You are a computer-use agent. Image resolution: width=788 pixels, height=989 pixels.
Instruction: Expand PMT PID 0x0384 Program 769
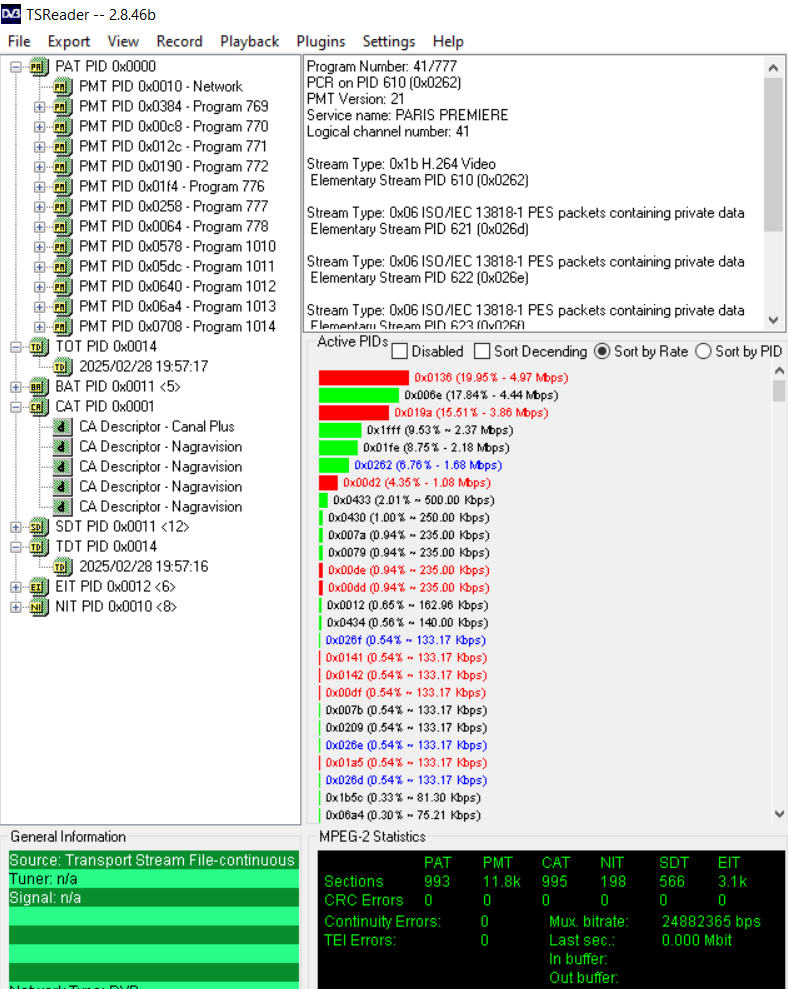39,107
